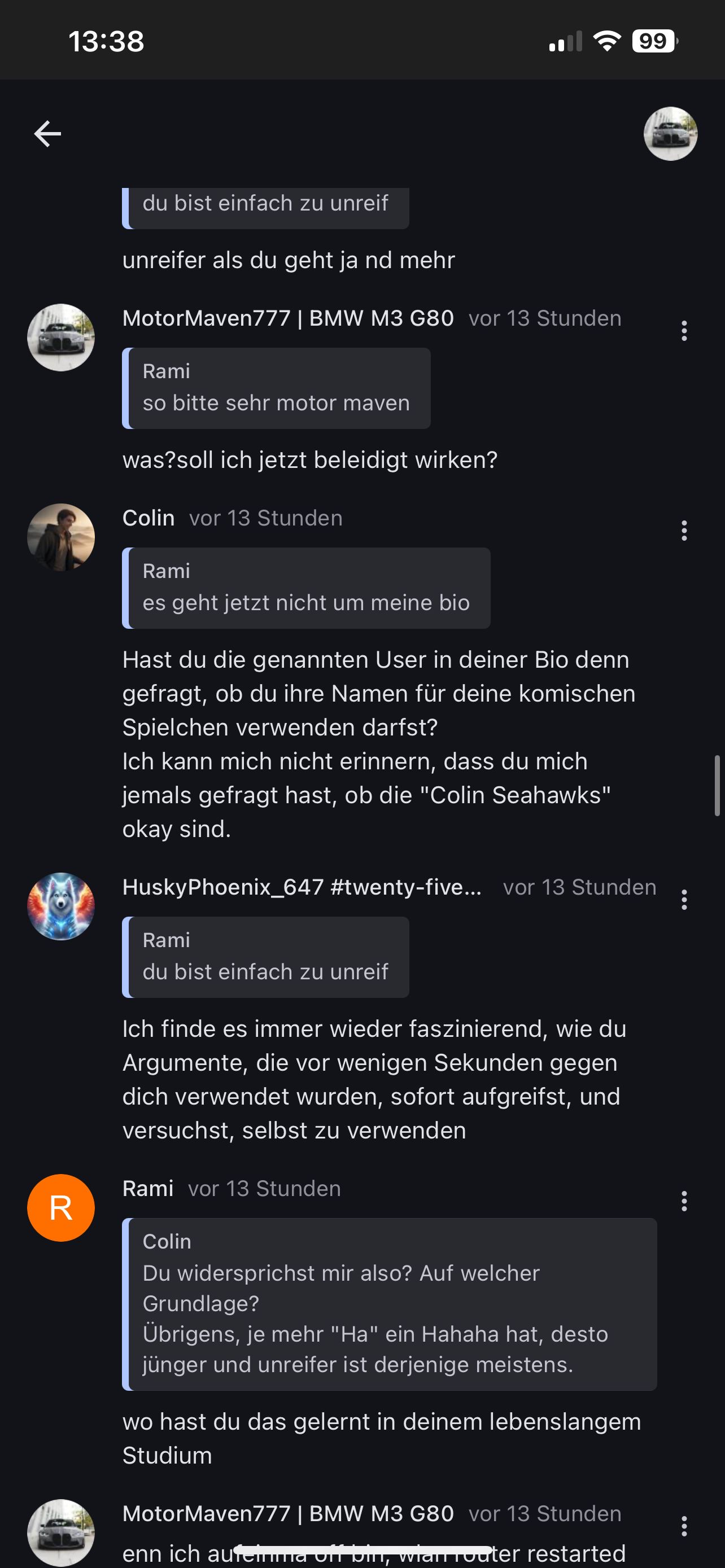Open options menu for Colin's comment
The width and height of the screenshot is (725, 1568).
coord(684,531)
